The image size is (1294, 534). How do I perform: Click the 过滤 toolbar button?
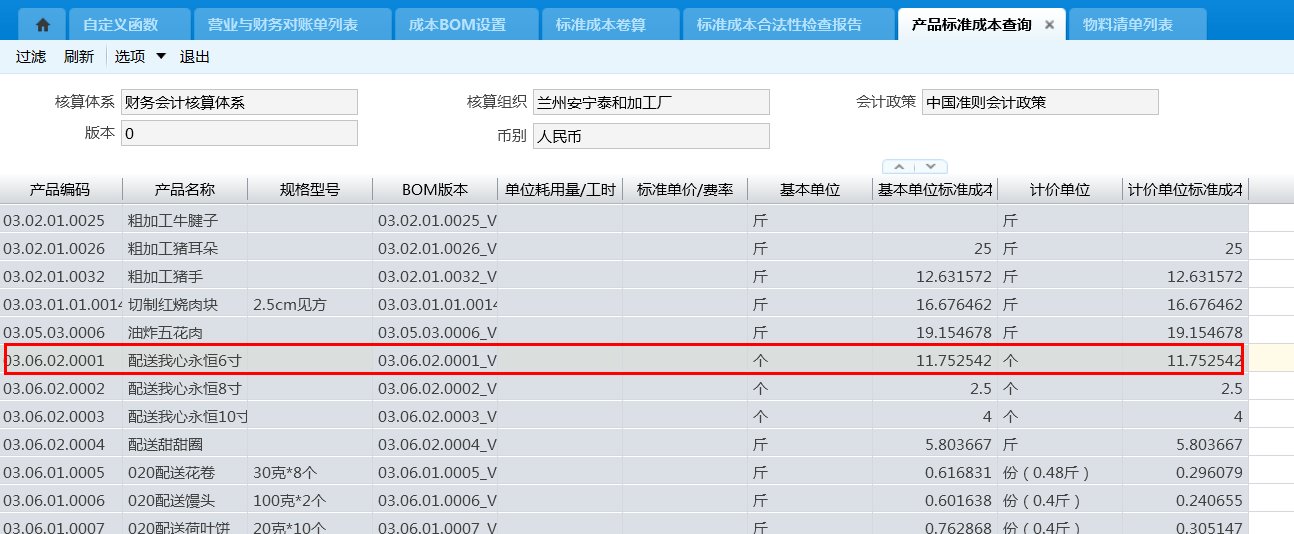pyautogui.click(x=31, y=57)
